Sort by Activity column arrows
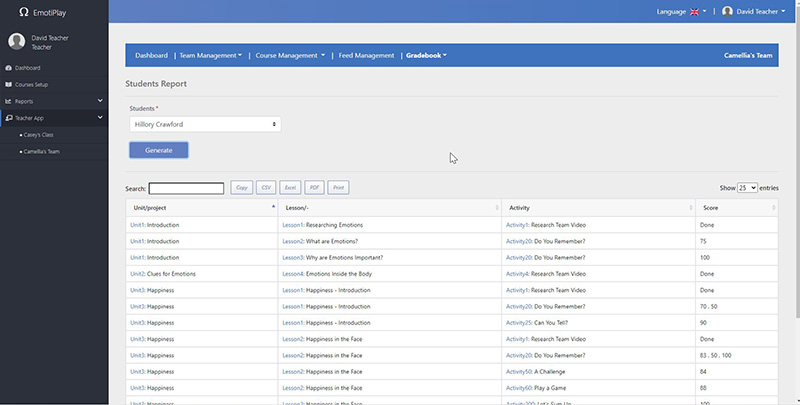The height and width of the screenshot is (405, 800). [691, 208]
